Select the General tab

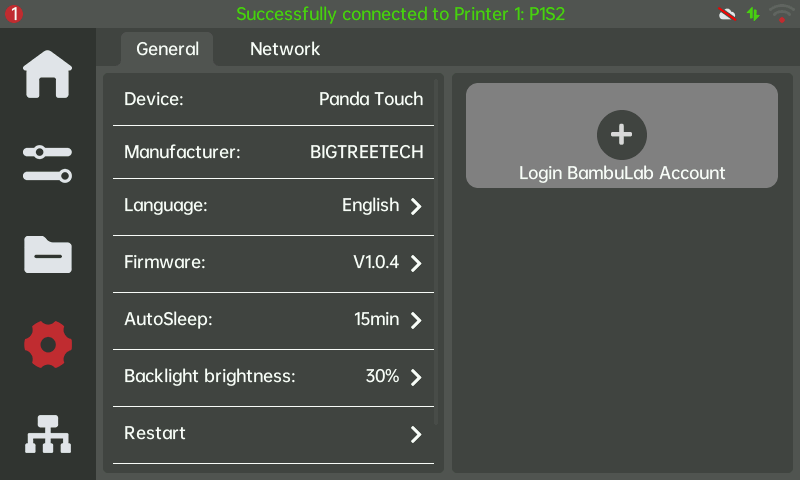[x=167, y=49]
